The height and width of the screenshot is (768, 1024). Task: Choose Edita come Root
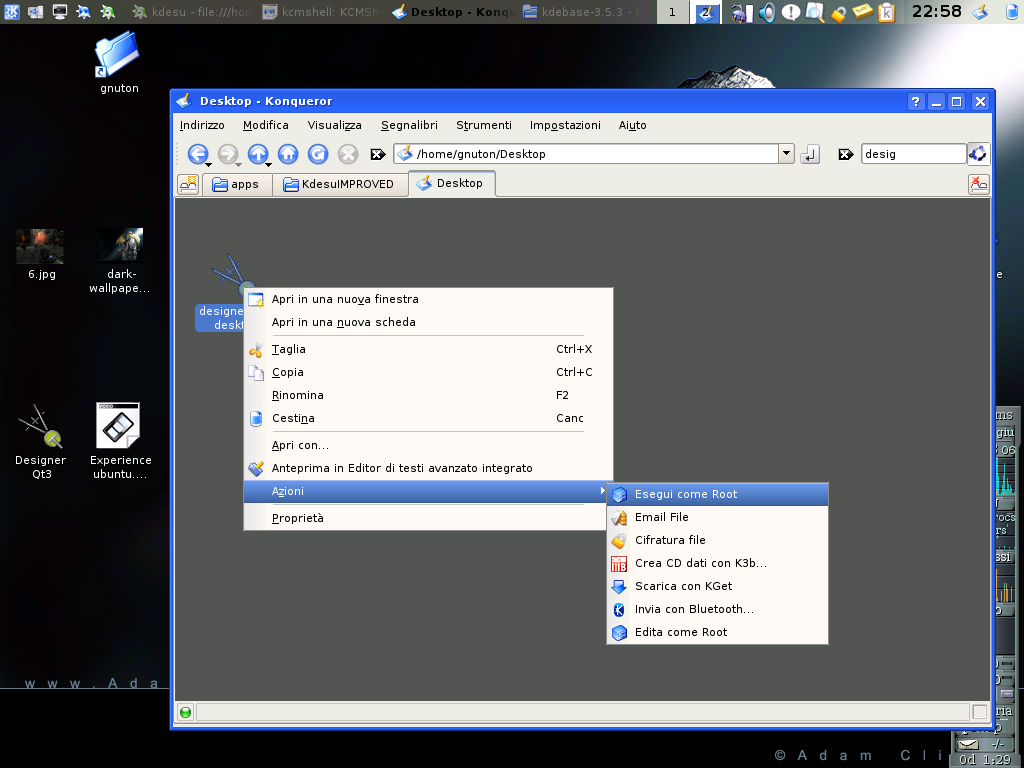click(717, 632)
